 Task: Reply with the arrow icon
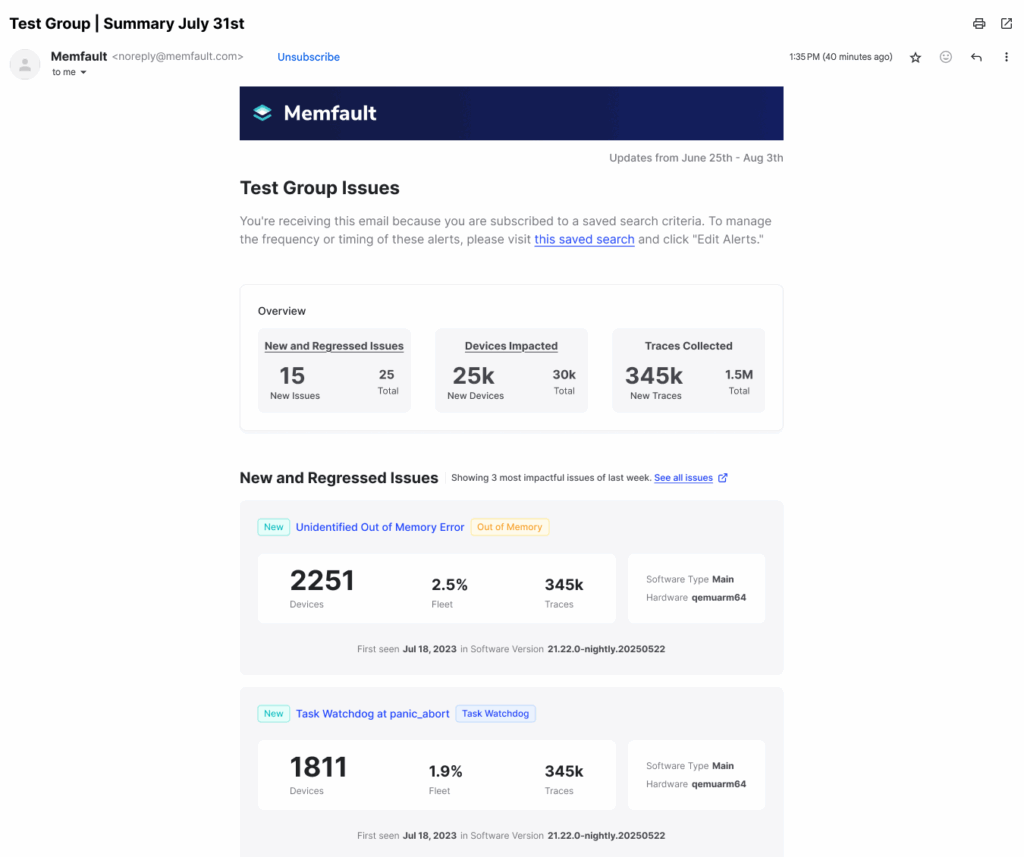pos(976,57)
